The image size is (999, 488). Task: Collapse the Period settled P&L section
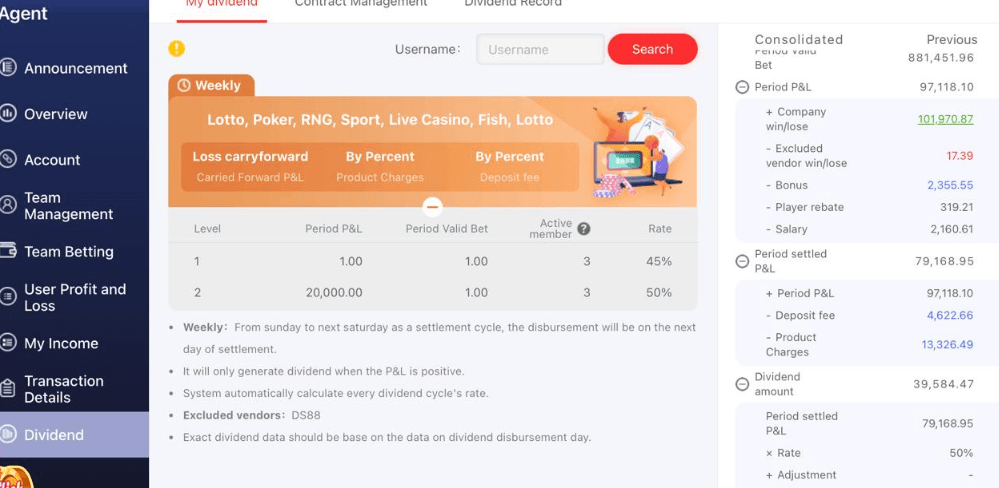coord(742,261)
